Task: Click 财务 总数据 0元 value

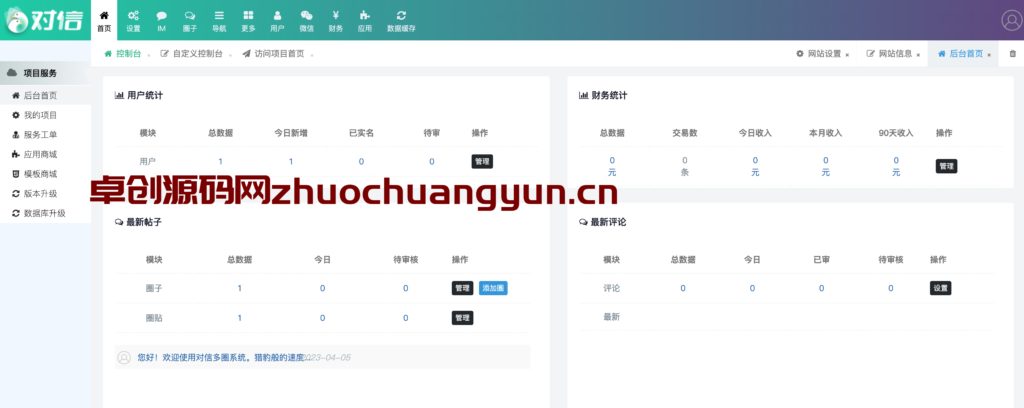Action: (x=612, y=166)
